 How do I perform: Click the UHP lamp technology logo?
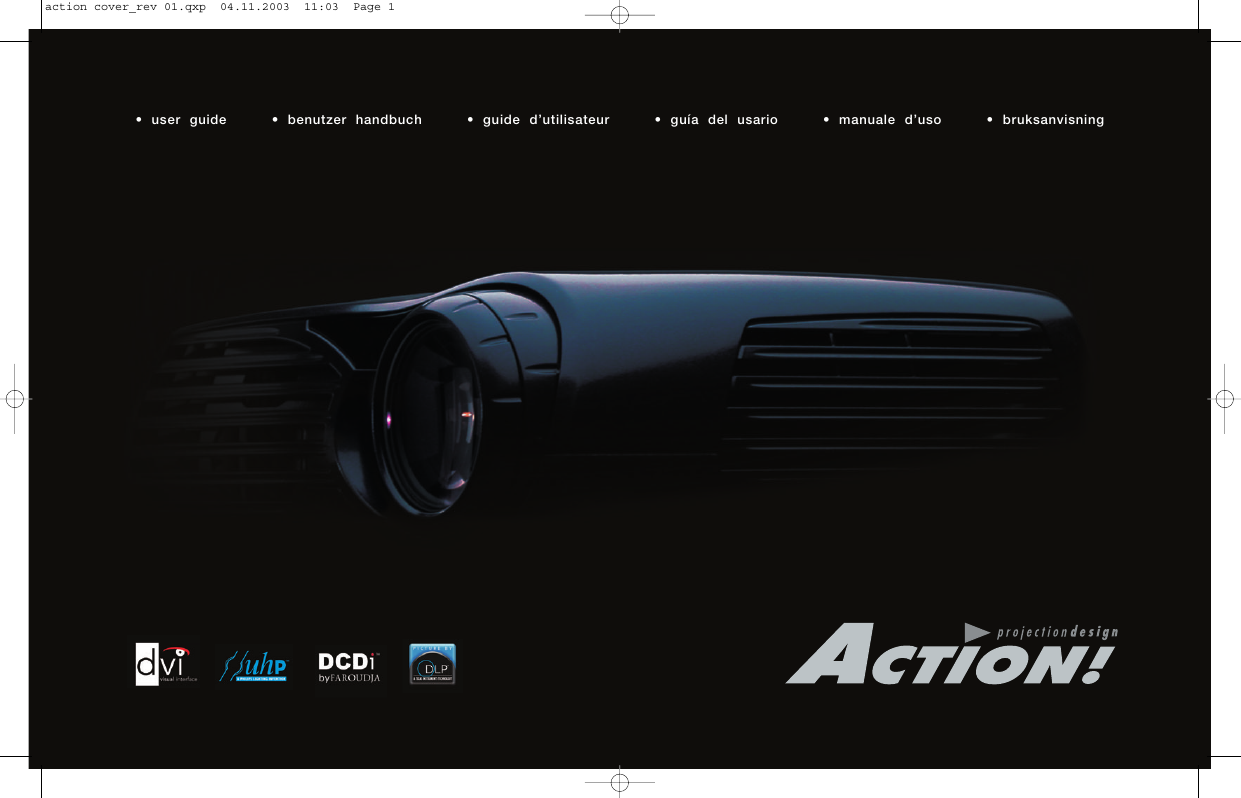(x=253, y=664)
